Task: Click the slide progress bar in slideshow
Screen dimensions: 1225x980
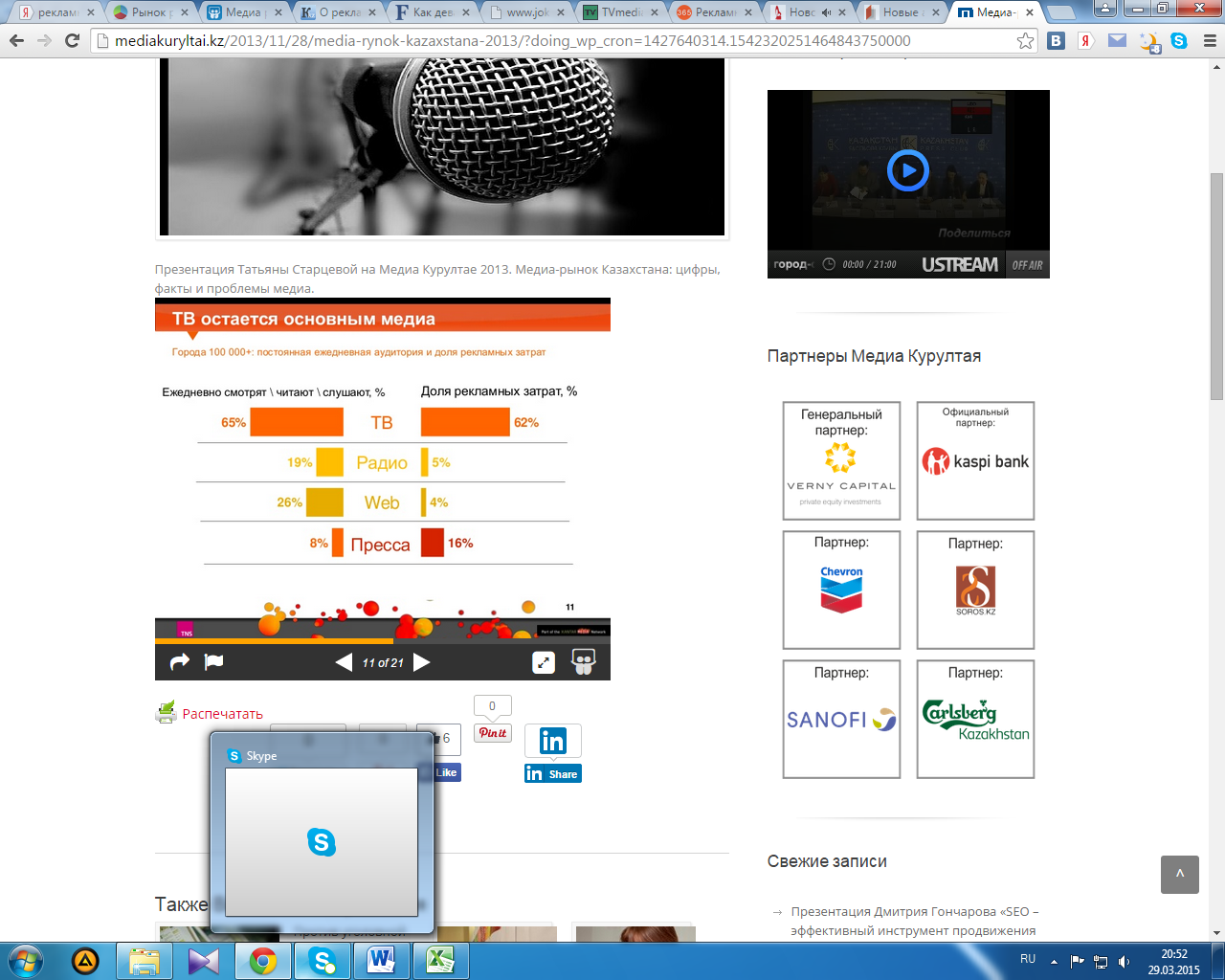Action: (383, 640)
